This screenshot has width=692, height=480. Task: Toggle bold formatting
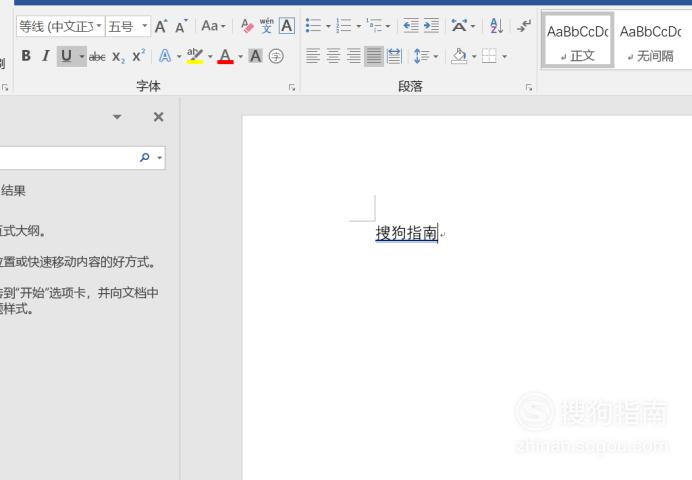26,56
